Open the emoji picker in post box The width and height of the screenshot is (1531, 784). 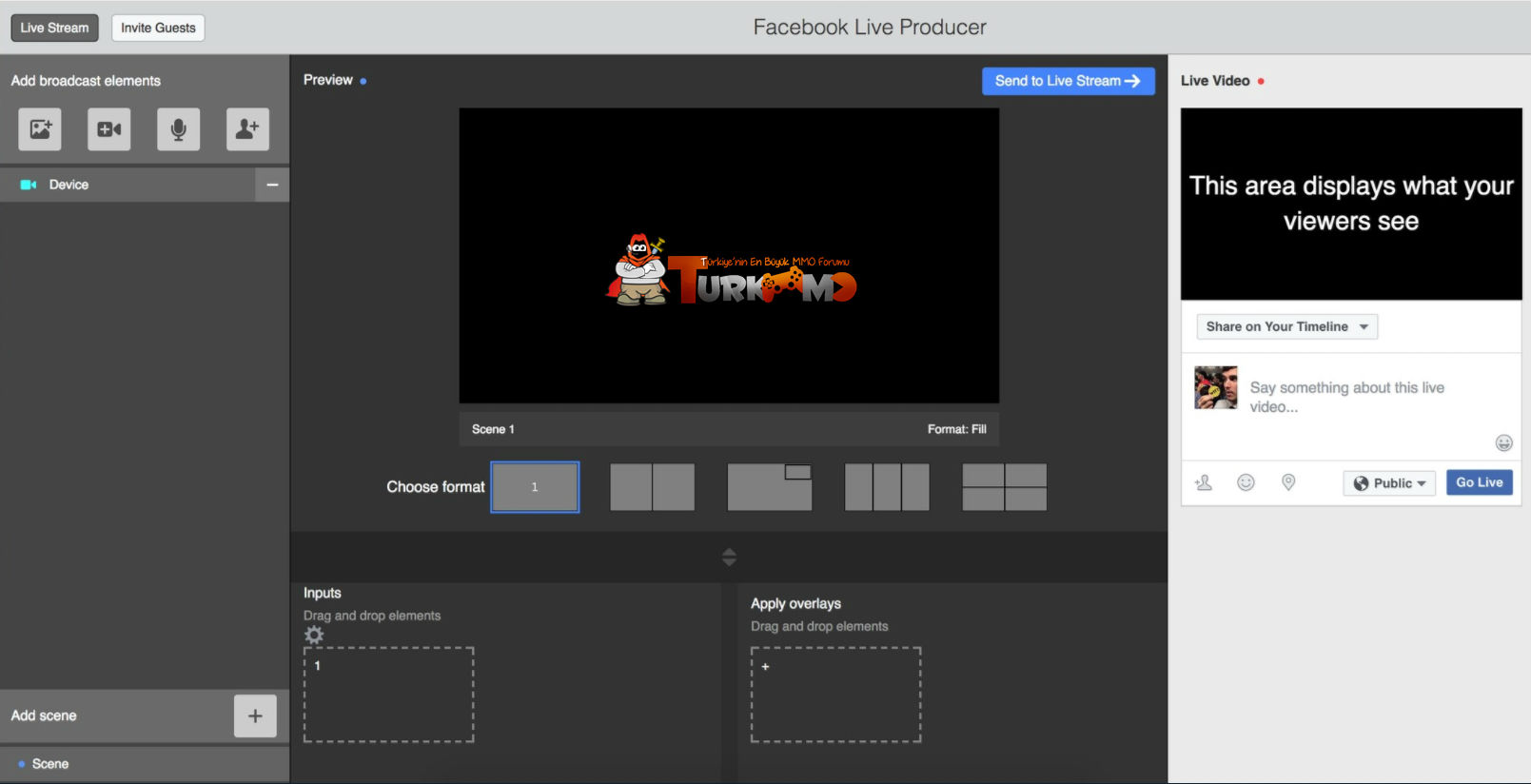1503,442
